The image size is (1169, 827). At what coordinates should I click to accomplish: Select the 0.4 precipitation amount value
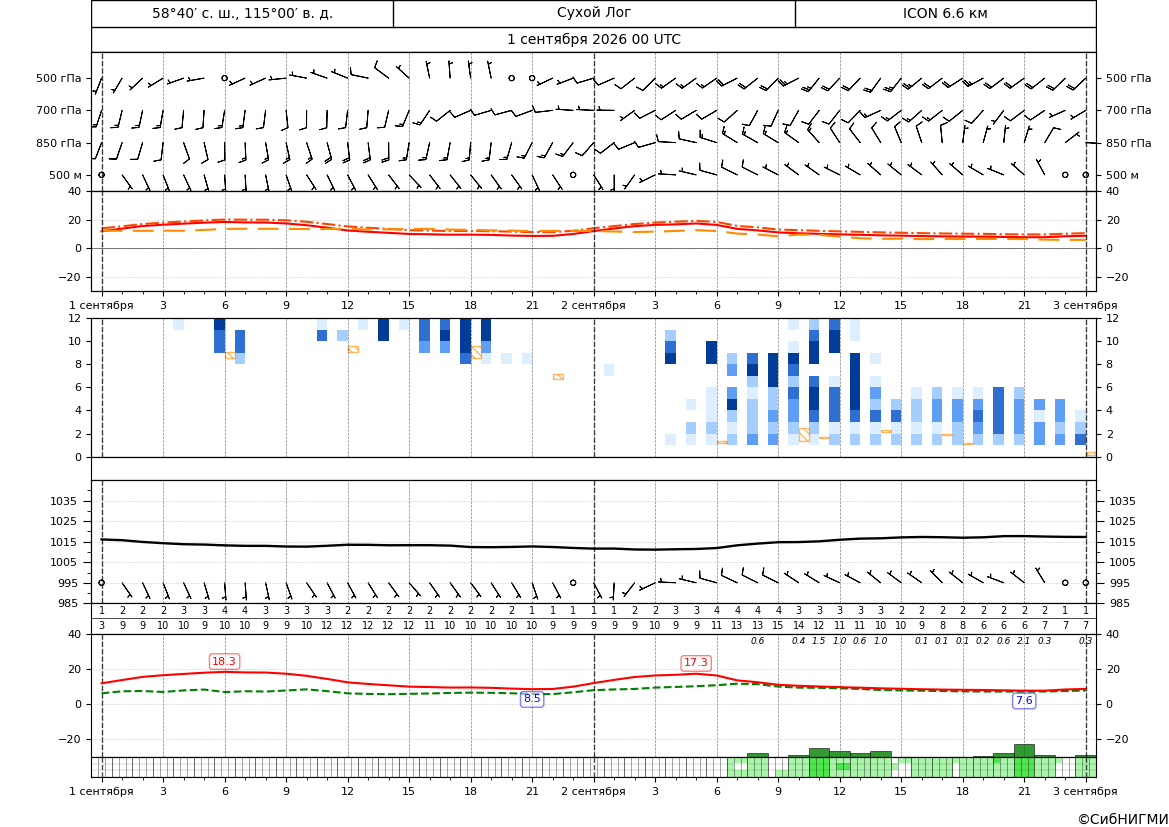798,641
